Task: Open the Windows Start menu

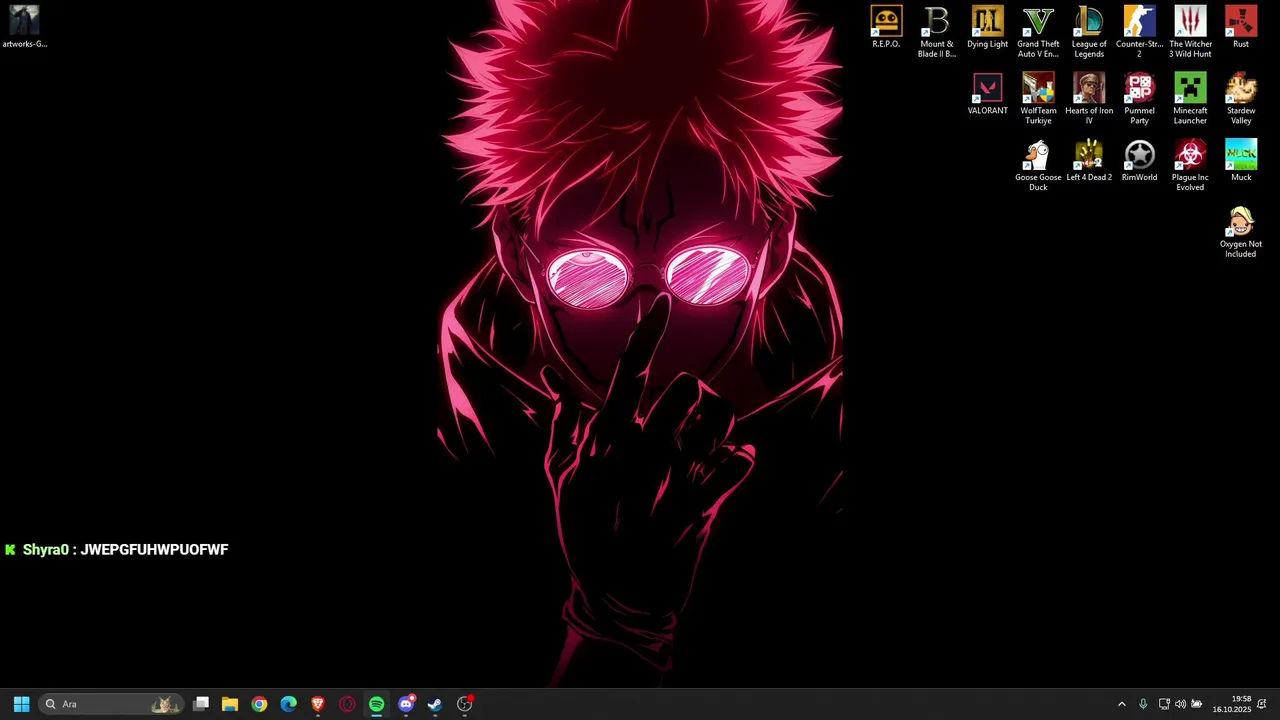Action: (x=21, y=704)
